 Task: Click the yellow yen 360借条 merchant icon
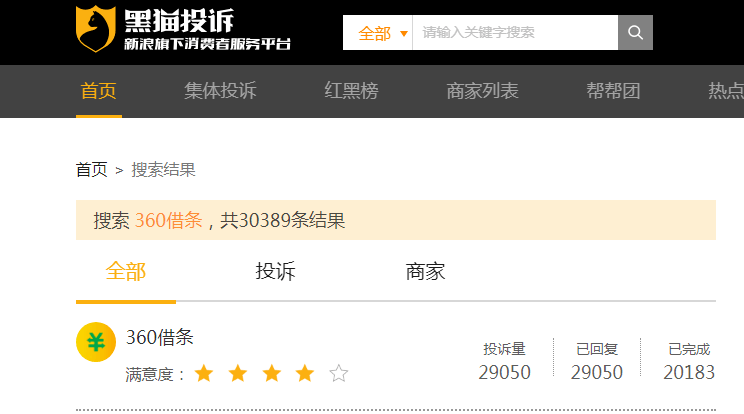point(96,342)
